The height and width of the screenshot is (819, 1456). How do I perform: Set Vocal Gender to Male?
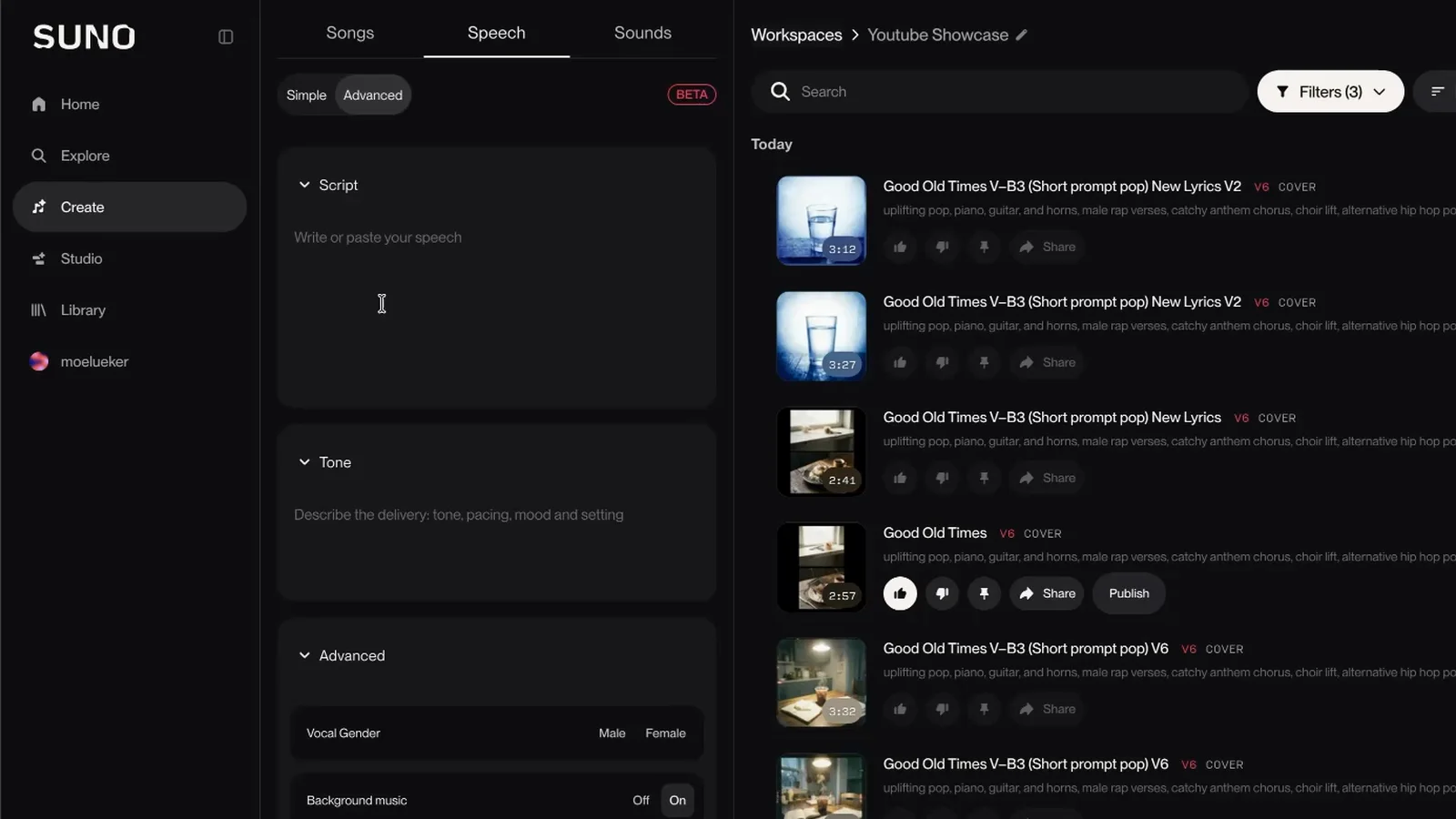pos(612,733)
